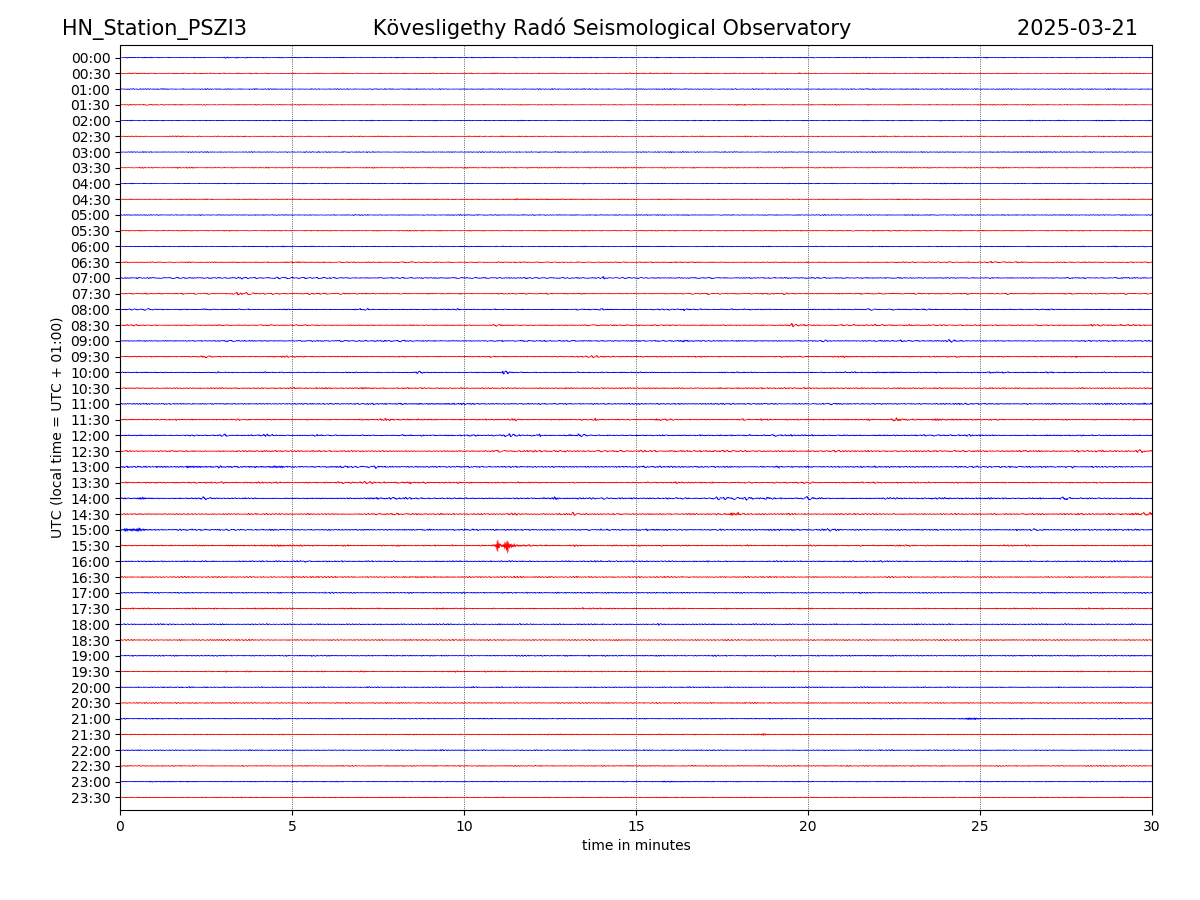The width and height of the screenshot is (1200, 900).
Task: Click the 08:30 time label
Action: pyautogui.click(x=90, y=326)
